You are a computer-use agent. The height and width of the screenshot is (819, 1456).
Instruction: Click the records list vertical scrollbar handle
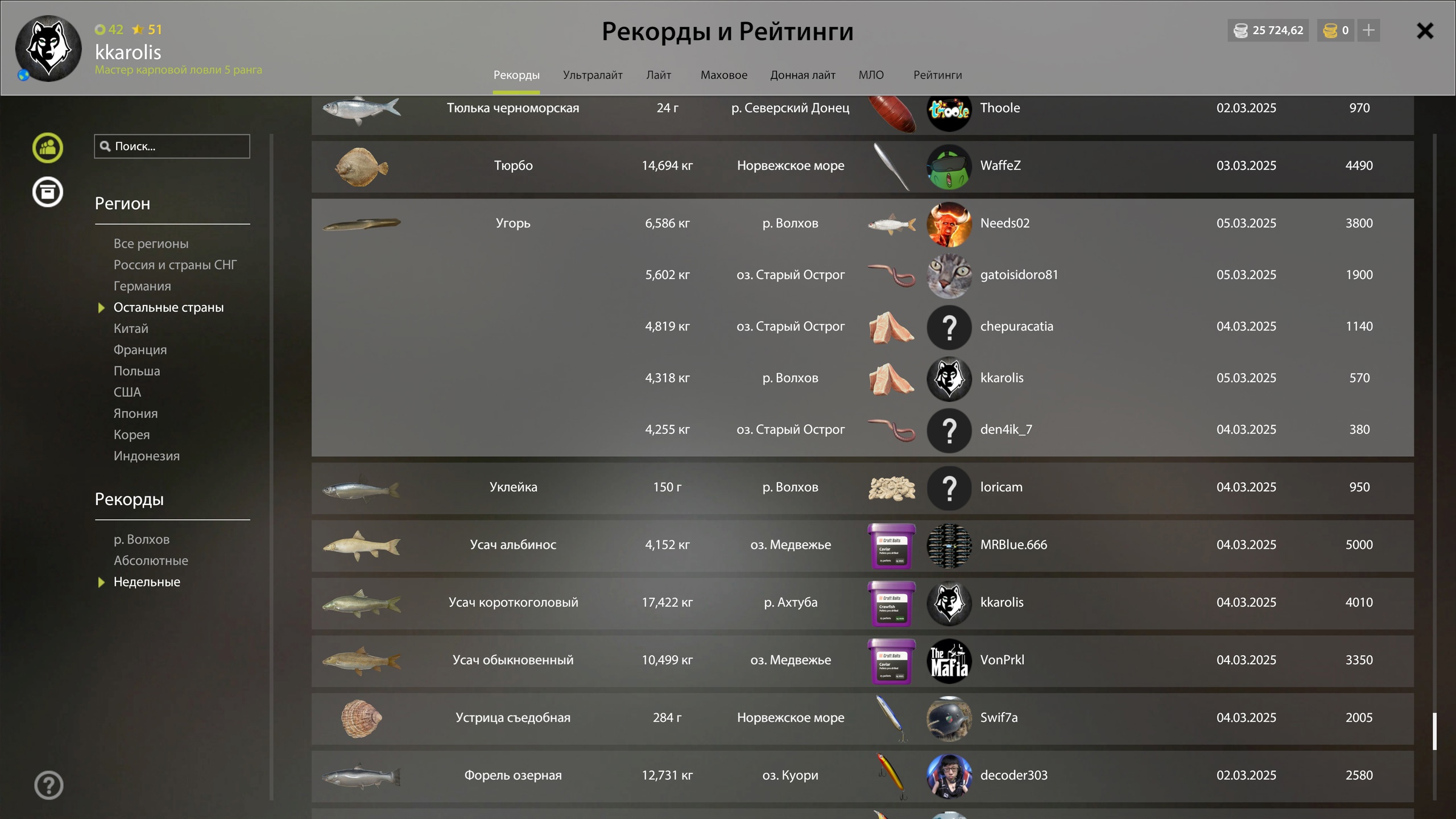tap(1434, 731)
